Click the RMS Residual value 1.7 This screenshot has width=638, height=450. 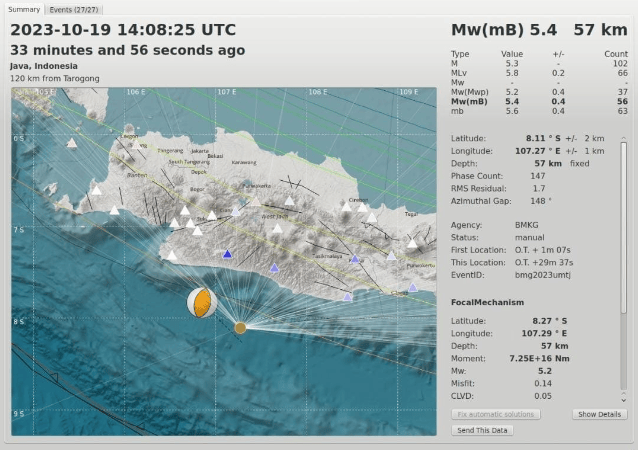click(x=539, y=188)
